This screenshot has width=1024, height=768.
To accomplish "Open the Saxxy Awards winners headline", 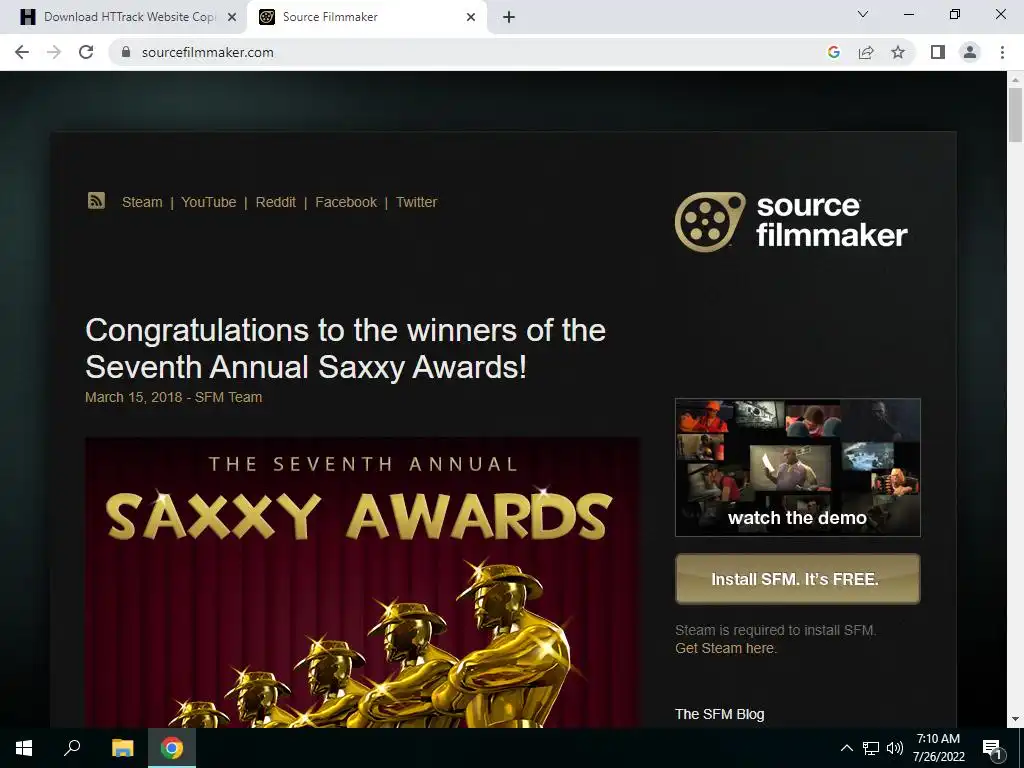I will click(345, 348).
